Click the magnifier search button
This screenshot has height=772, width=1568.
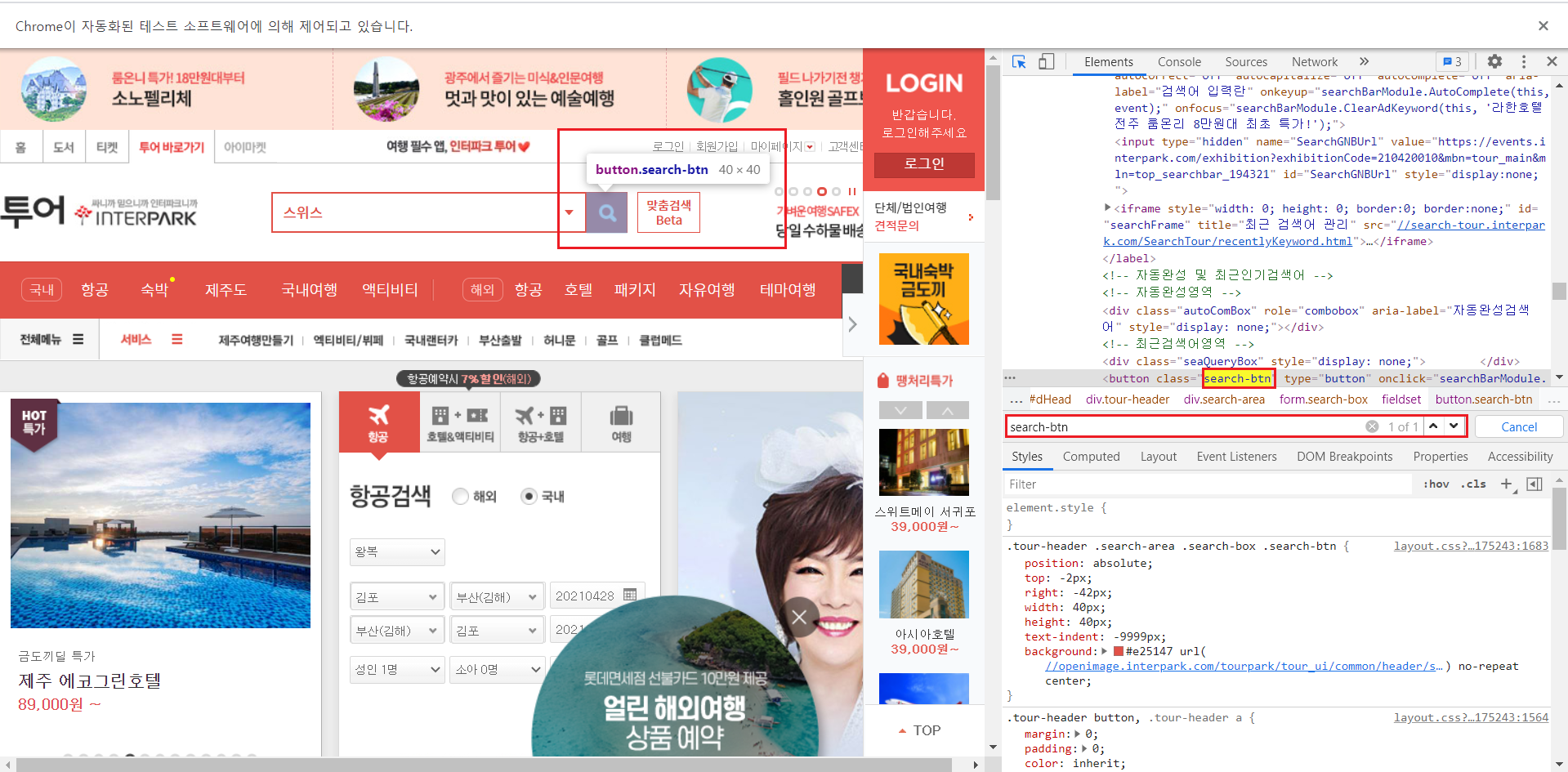(x=607, y=212)
